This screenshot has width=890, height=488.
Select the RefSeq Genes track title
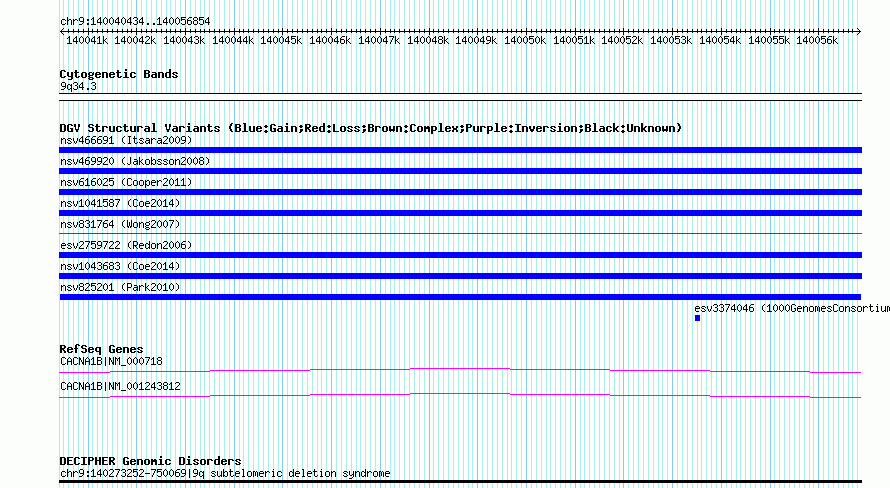[101, 349]
